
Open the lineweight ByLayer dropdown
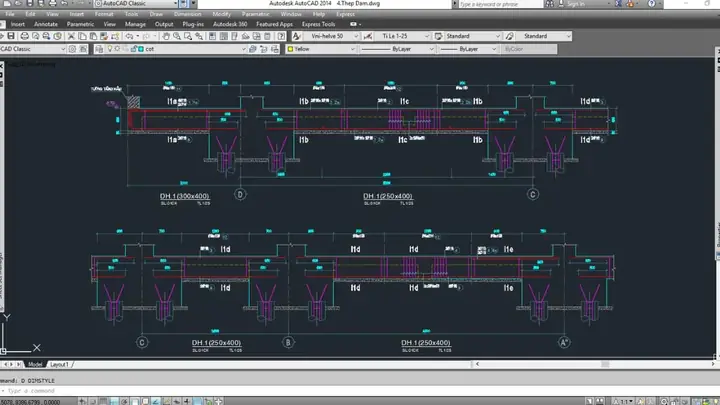coord(467,49)
